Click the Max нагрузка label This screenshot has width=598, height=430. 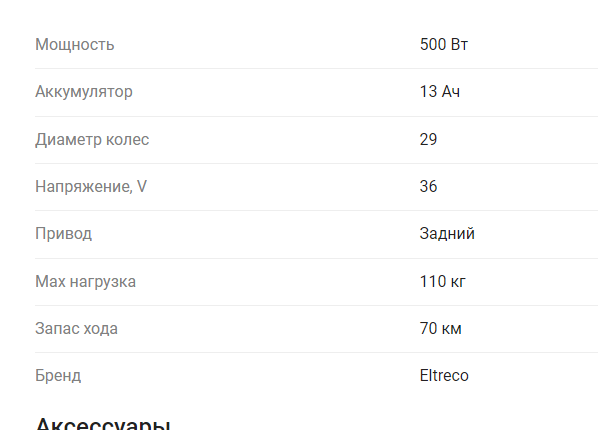click(85, 282)
